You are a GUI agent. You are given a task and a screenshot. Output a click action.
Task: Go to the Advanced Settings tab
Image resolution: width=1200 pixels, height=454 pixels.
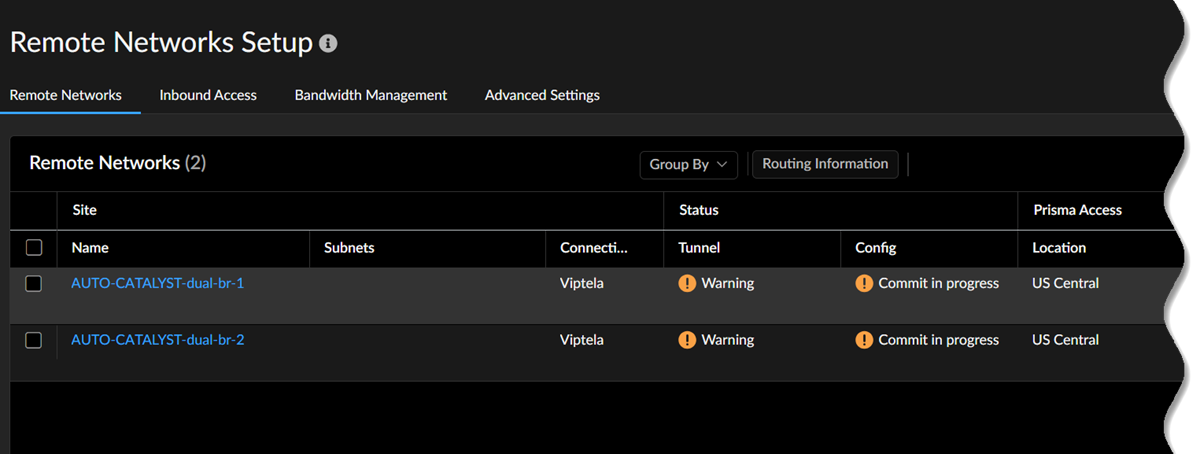pos(542,95)
